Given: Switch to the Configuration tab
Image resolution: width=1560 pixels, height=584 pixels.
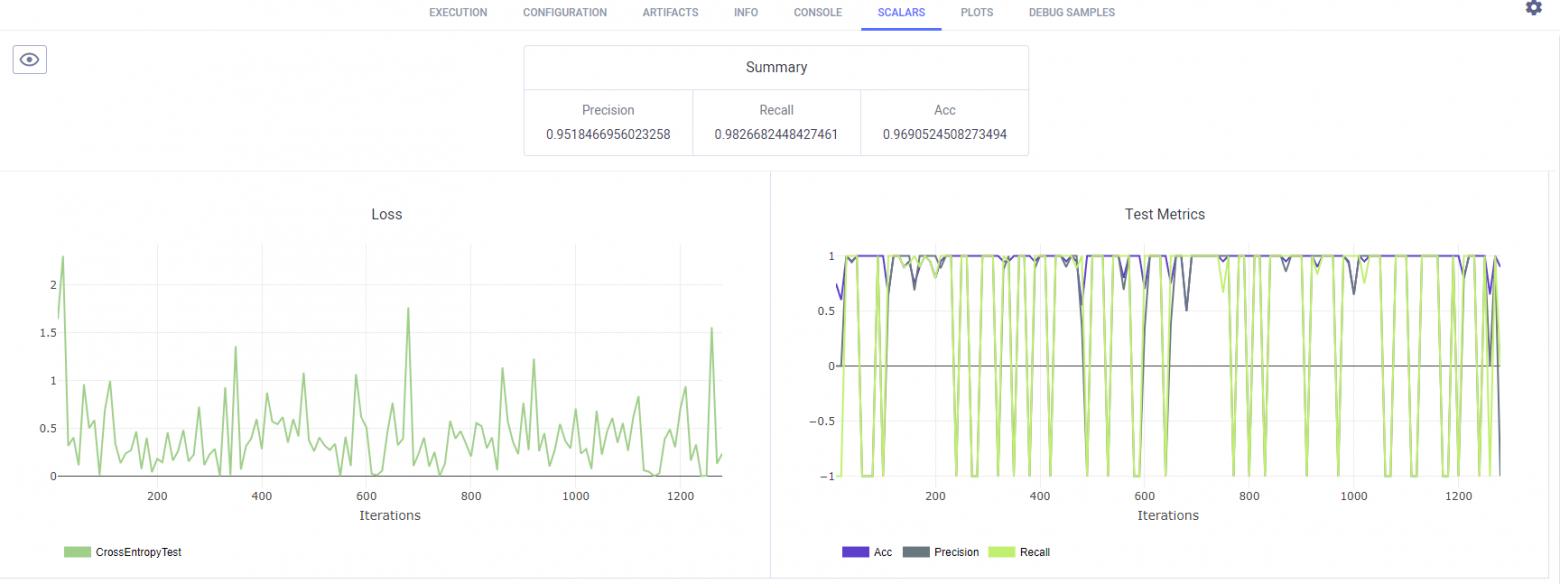Looking at the screenshot, I should [564, 13].
